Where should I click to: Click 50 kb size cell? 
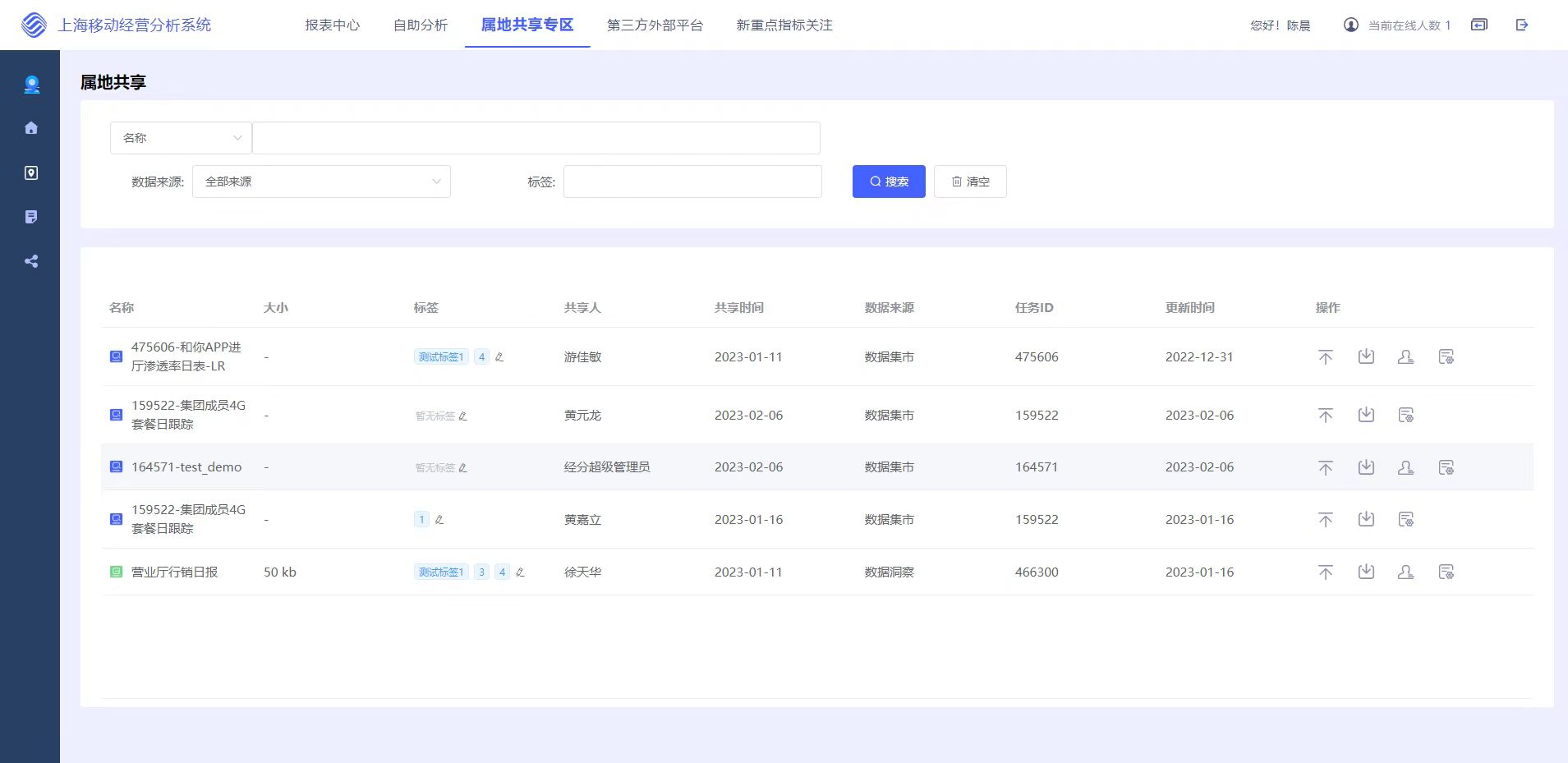[280, 572]
